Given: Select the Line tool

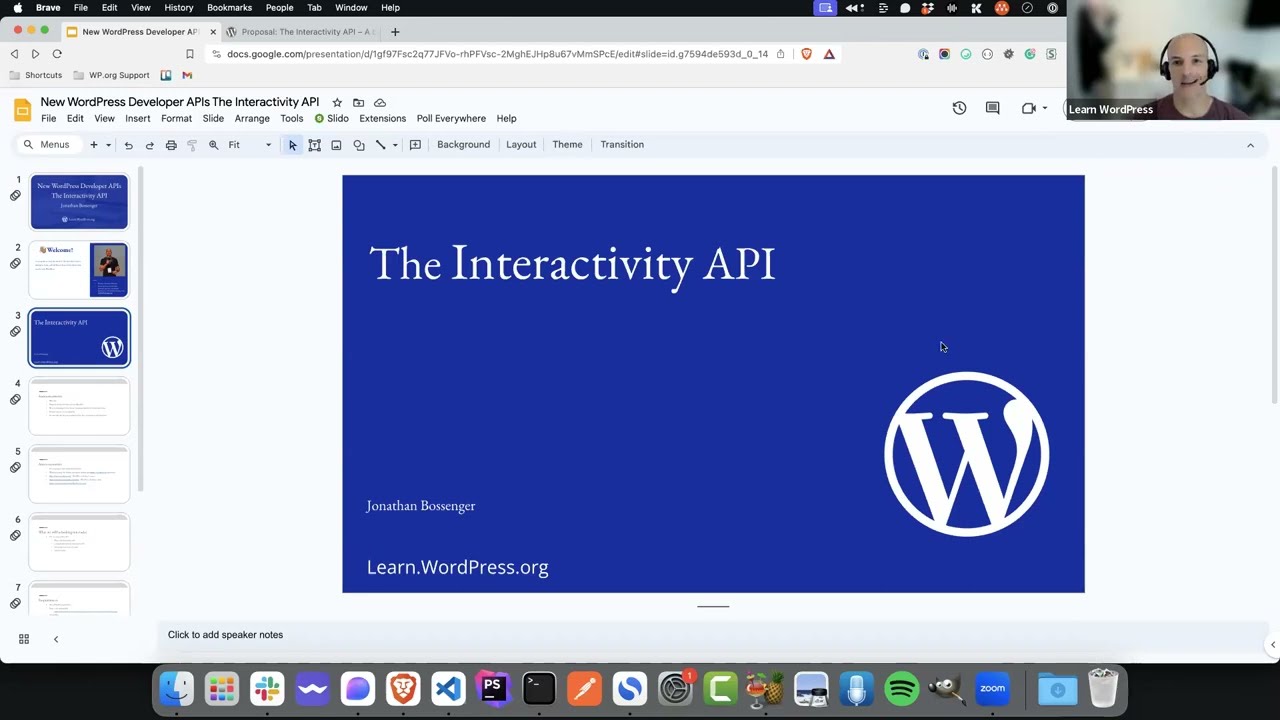Looking at the screenshot, I should (380, 145).
